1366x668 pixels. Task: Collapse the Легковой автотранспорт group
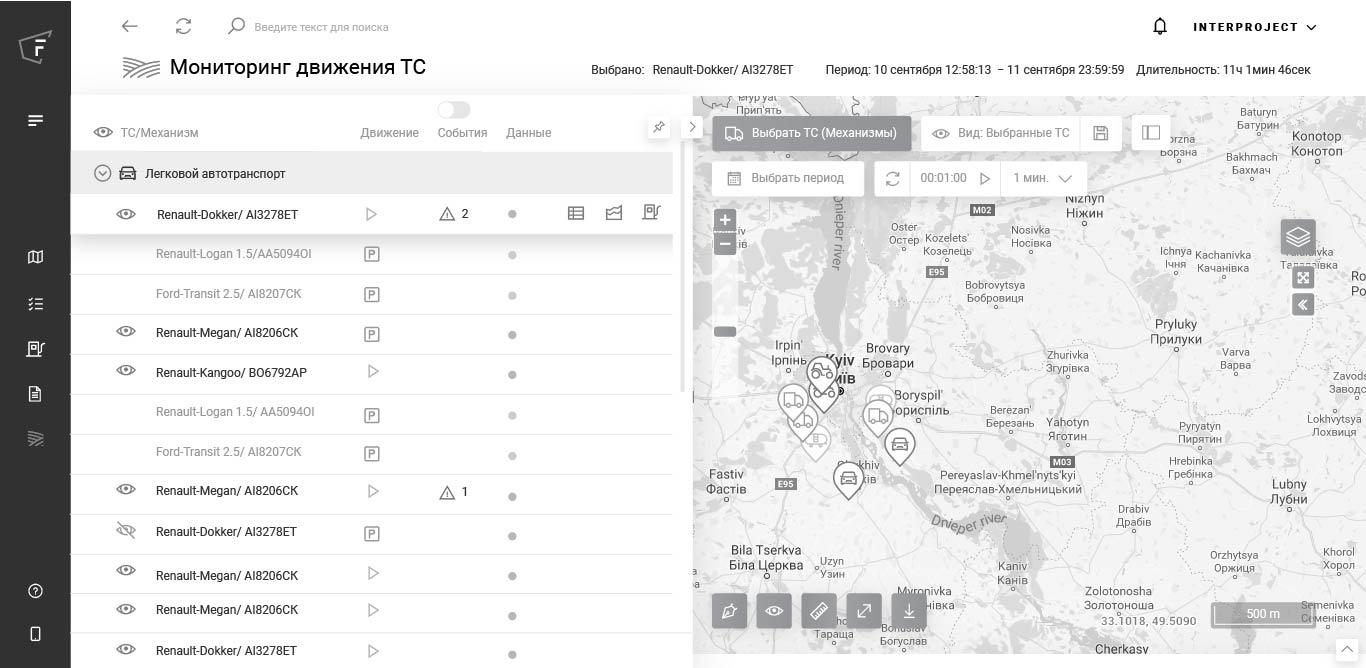pos(102,173)
